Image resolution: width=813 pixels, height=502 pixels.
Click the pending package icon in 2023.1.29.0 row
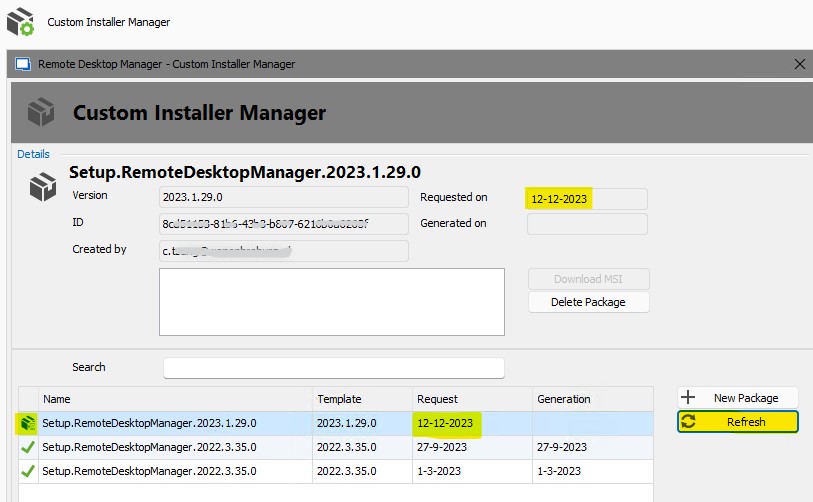click(27, 423)
